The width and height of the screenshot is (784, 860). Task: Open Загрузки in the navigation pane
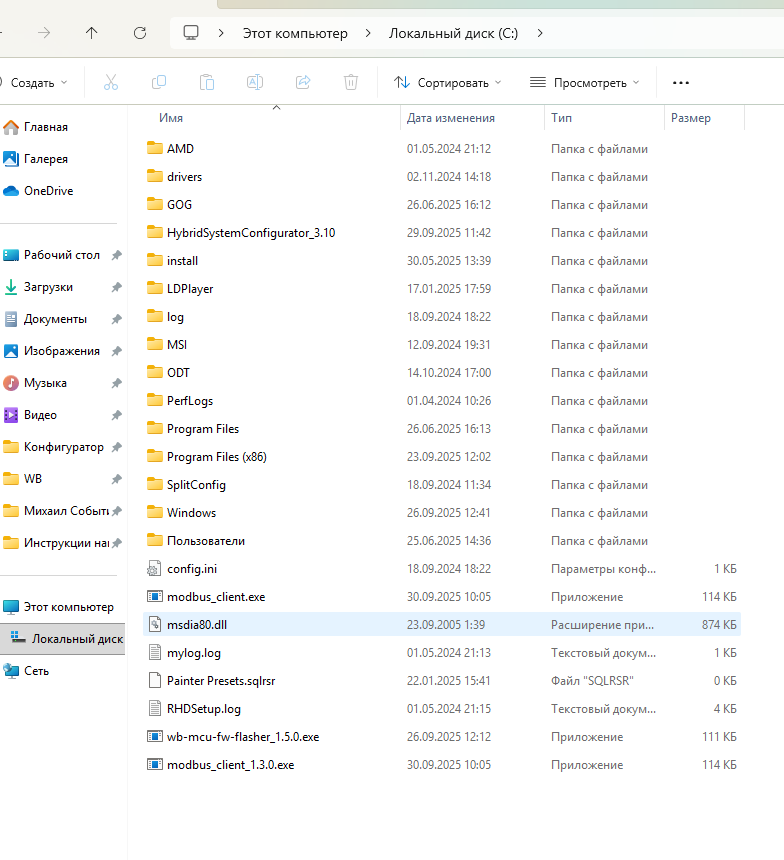48,287
